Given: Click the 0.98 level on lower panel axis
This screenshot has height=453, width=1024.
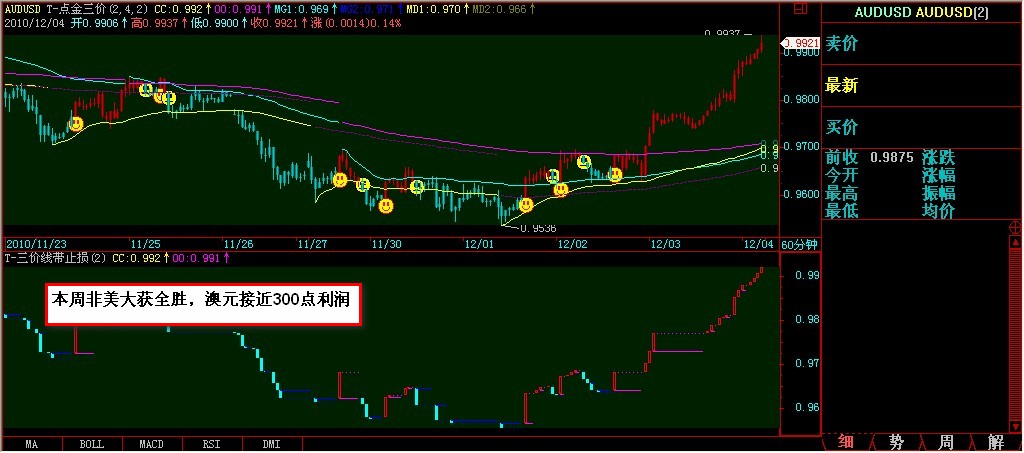Looking at the screenshot, I should point(806,319).
